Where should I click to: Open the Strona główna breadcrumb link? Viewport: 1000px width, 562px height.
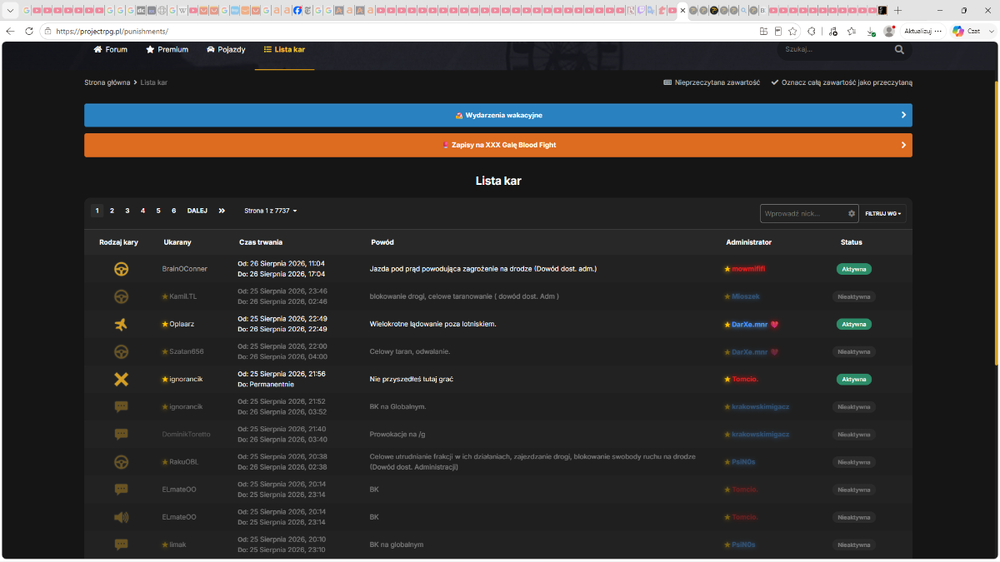(107, 82)
